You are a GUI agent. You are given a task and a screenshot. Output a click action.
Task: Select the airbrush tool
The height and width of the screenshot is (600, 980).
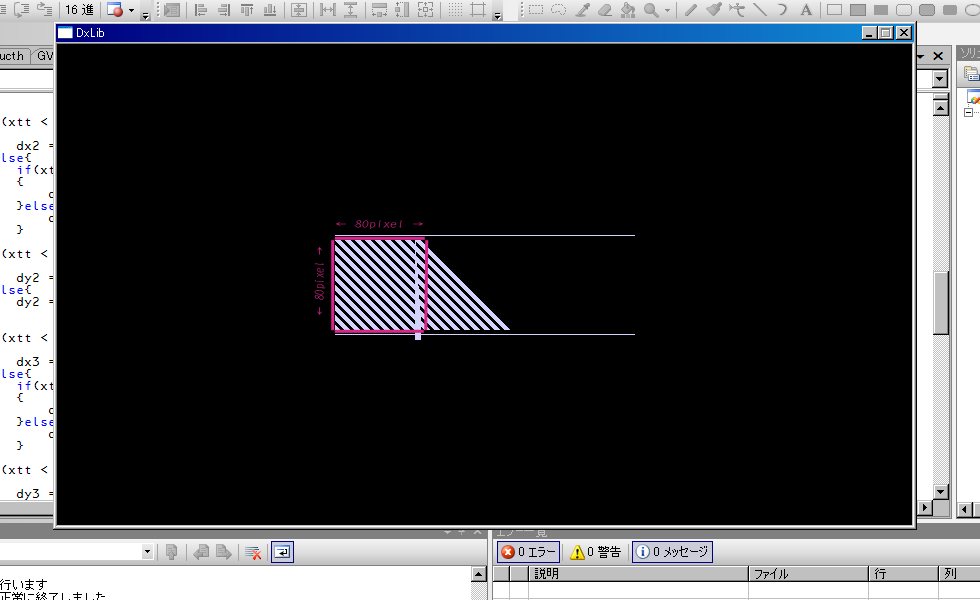737,10
